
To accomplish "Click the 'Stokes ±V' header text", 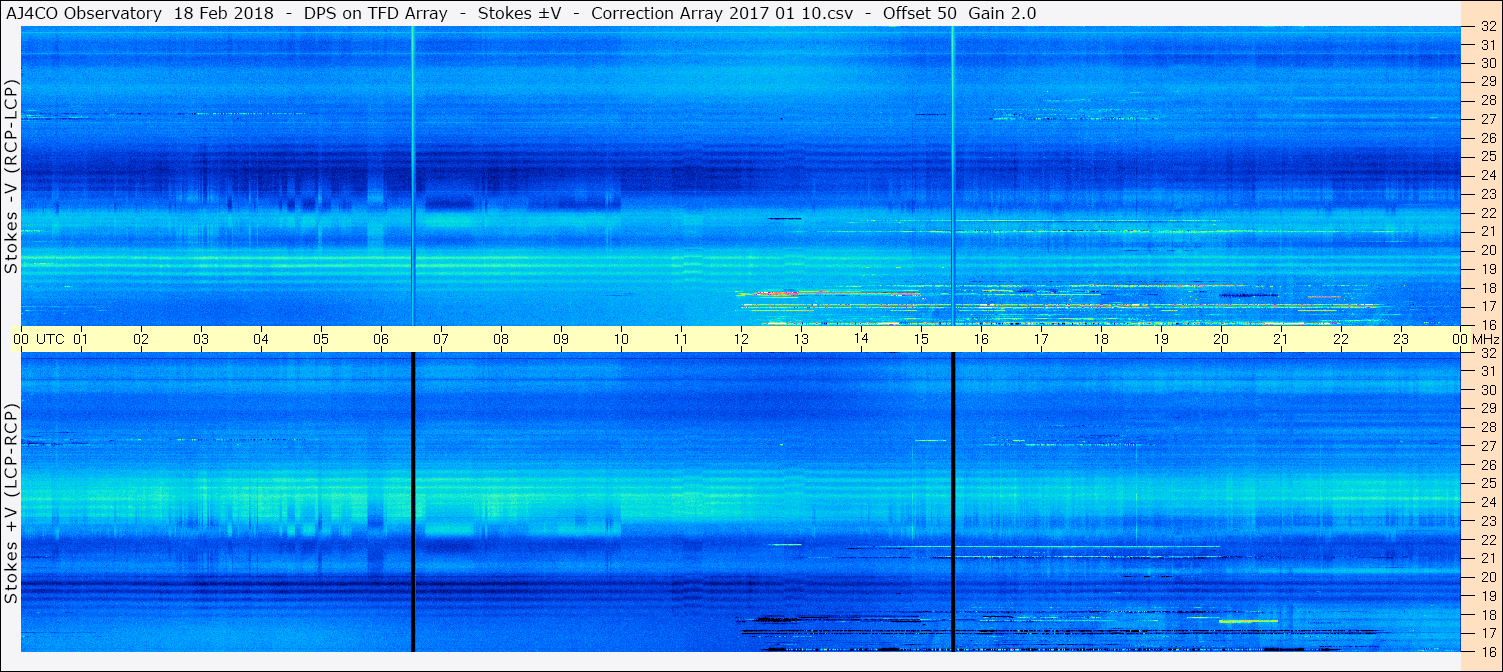I will (x=519, y=13).
